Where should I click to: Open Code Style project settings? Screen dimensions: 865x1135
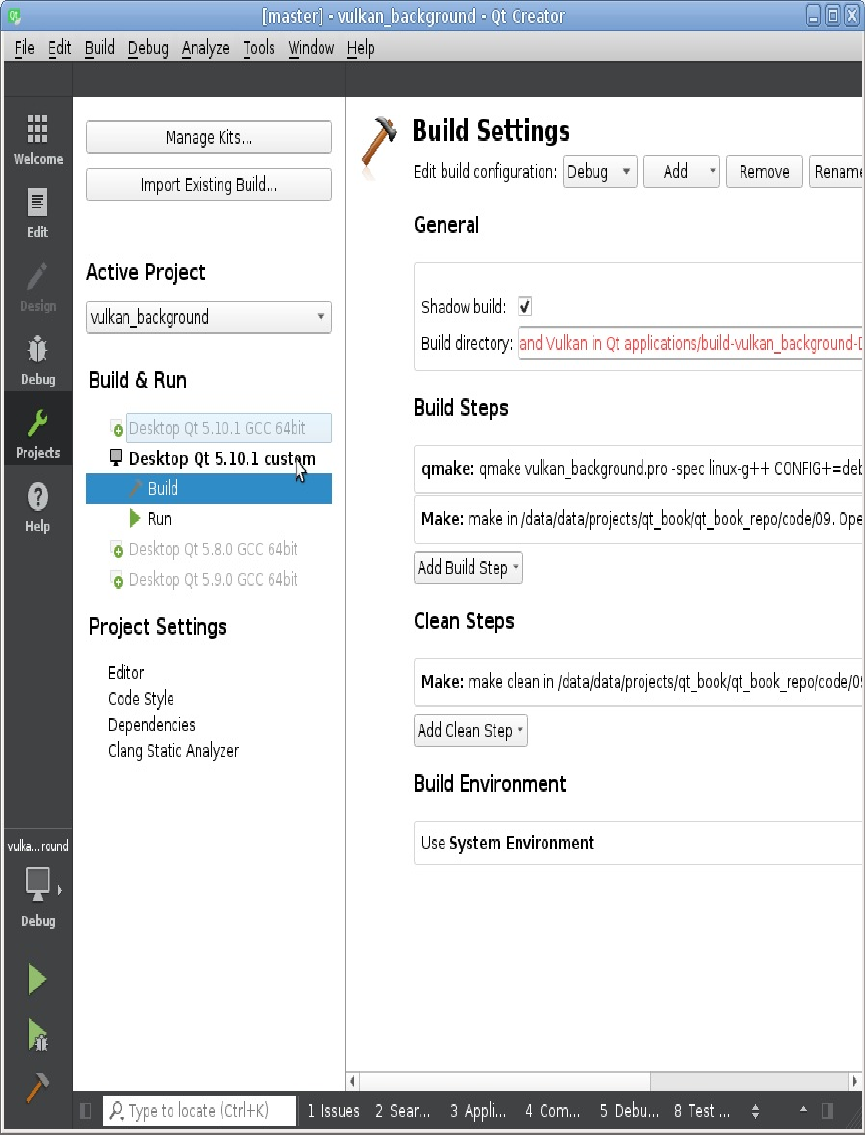point(140,699)
